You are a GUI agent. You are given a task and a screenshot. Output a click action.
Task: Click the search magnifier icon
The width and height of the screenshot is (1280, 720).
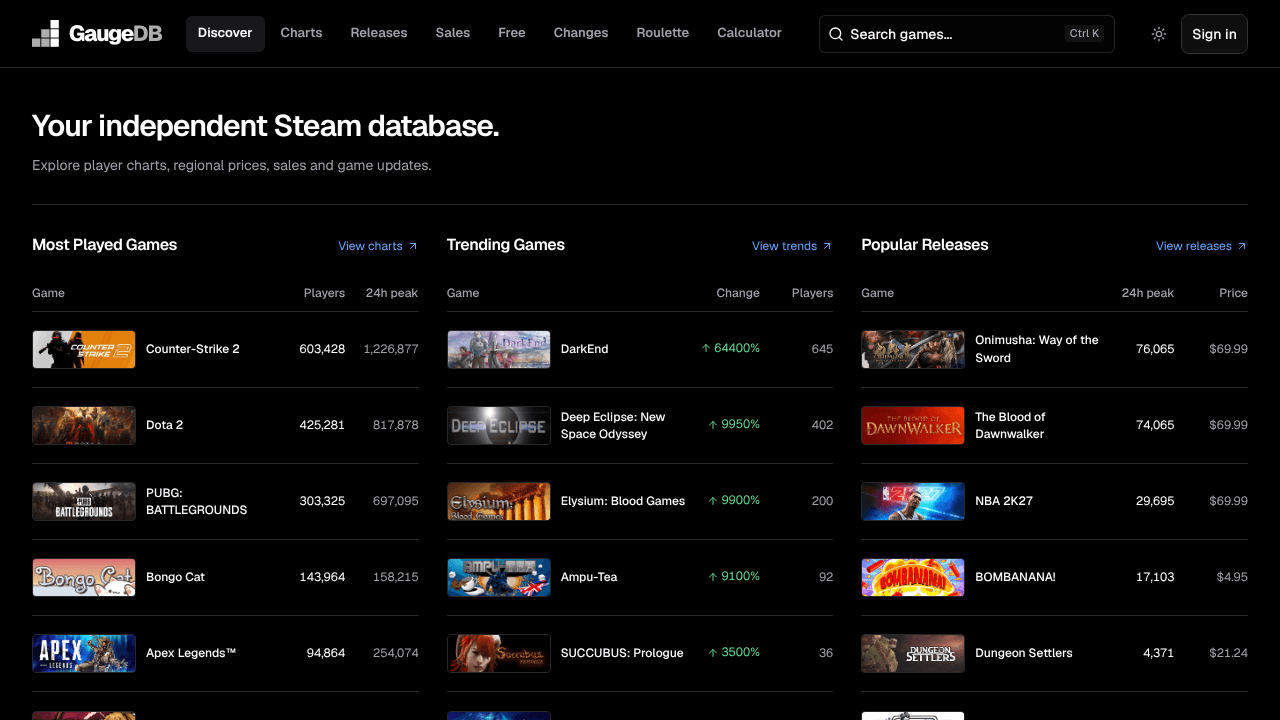(836, 34)
